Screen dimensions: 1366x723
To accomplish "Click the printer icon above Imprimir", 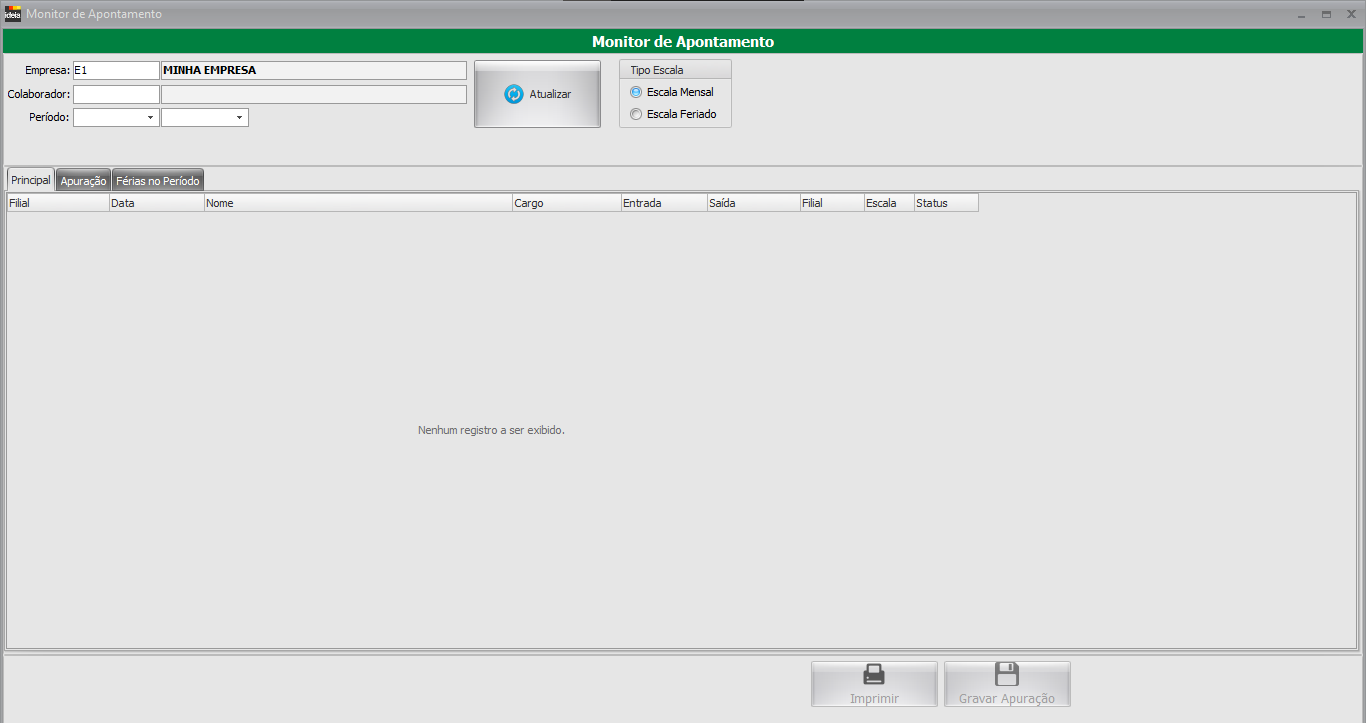I will pyautogui.click(x=874, y=675).
